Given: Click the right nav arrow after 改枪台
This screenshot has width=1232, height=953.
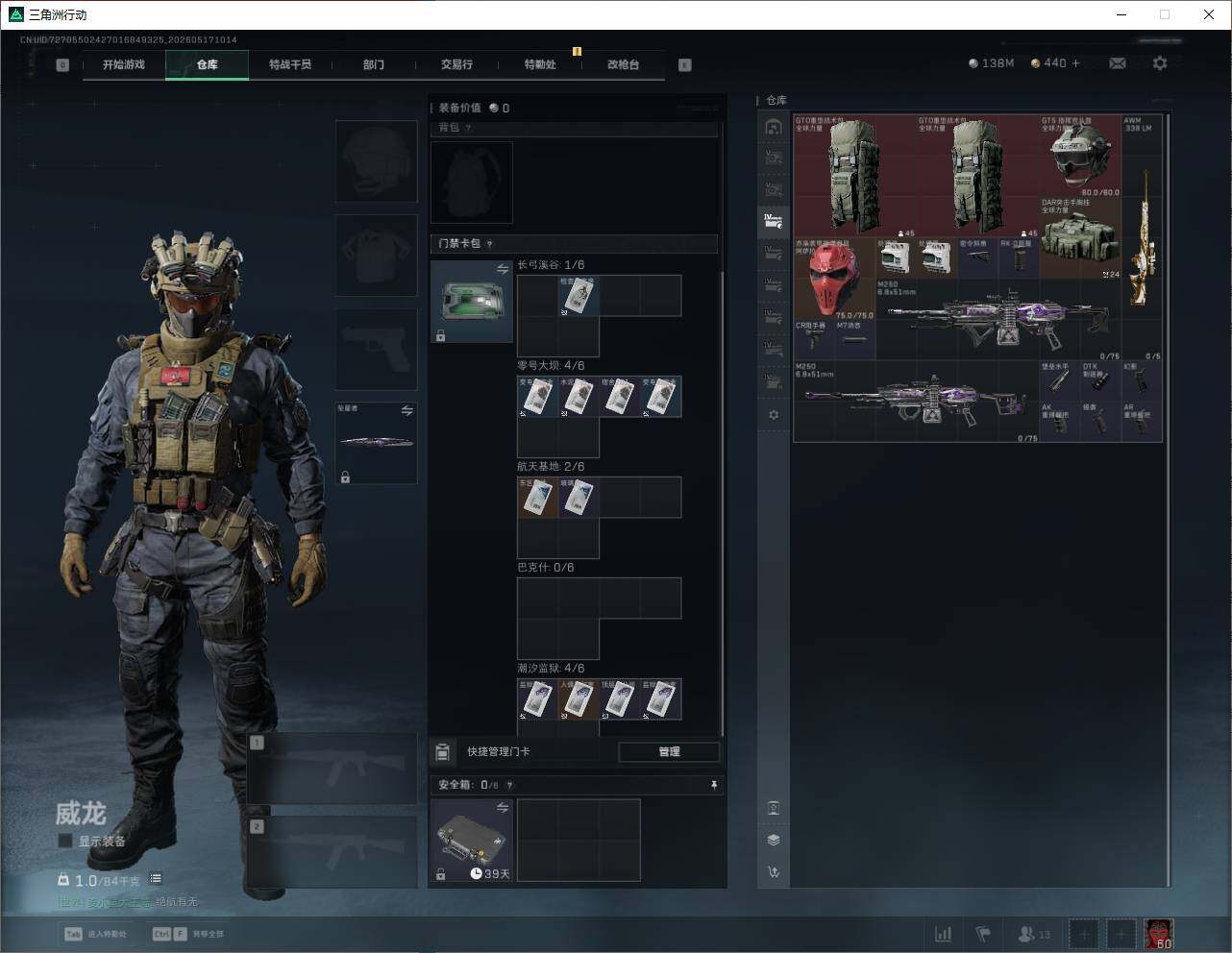Looking at the screenshot, I should [x=684, y=65].
